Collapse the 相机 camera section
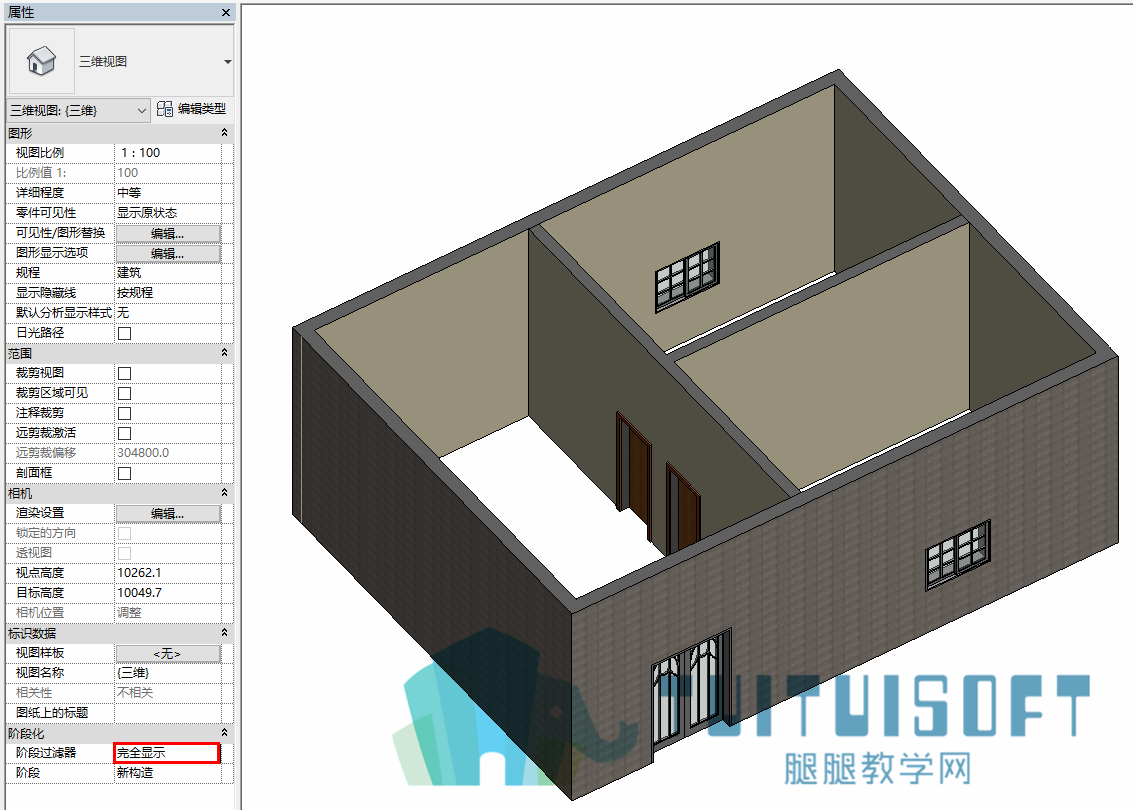This screenshot has width=1133, height=810. [224, 493]
